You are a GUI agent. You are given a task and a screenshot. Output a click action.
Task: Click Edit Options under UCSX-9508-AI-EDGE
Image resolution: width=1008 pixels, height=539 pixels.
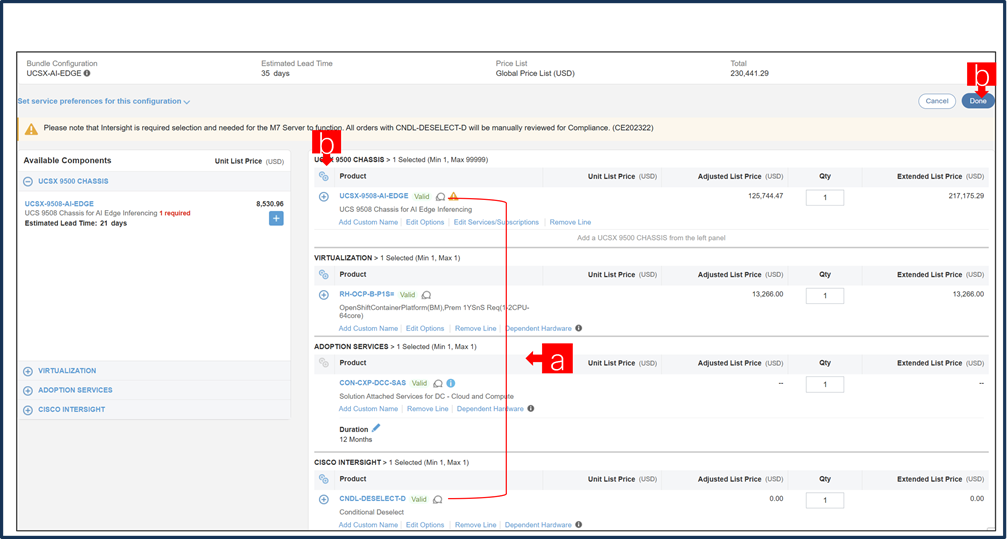point(425,223)
